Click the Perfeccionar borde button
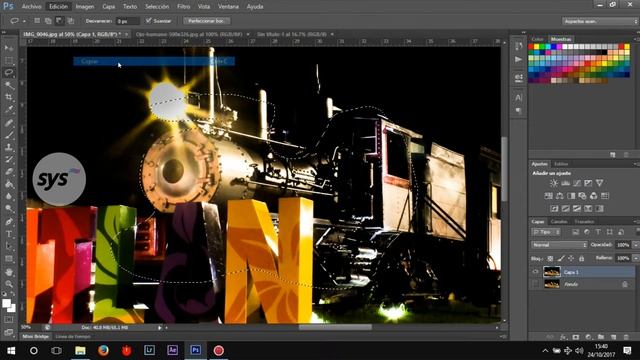The height and width of the screenshot is (360, 640). (207, 20)
